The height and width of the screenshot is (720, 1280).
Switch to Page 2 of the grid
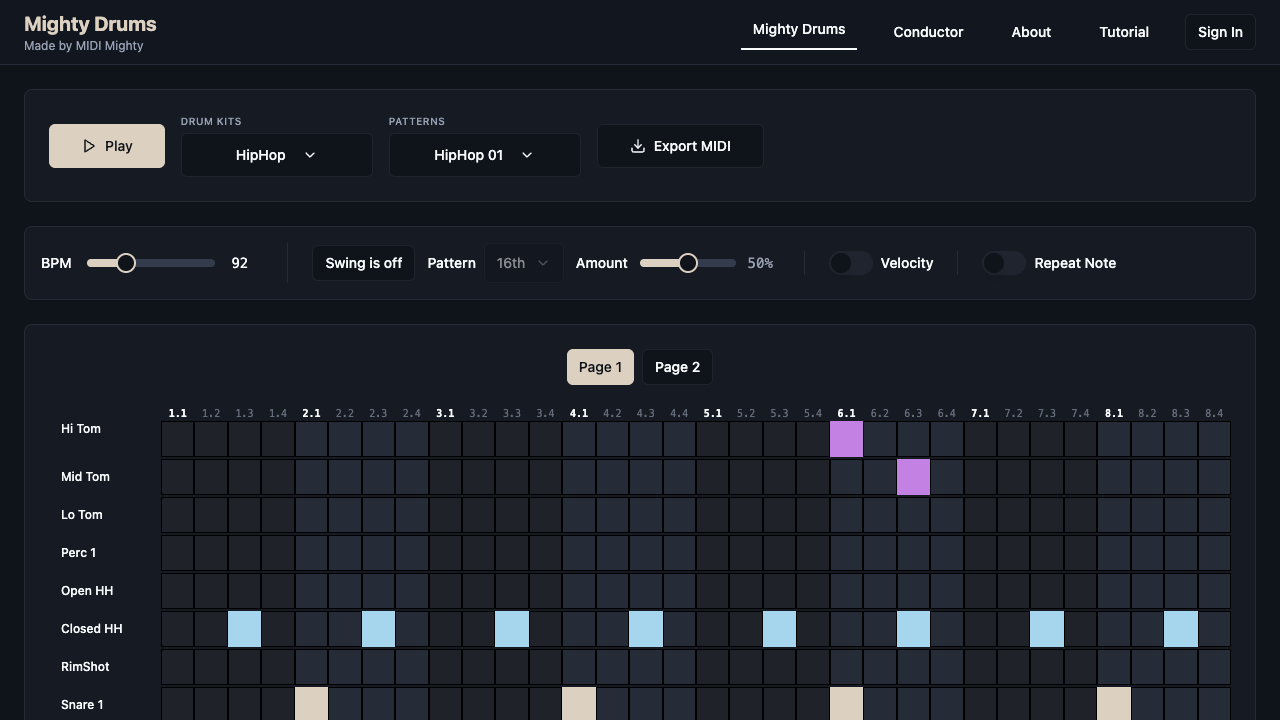pyautogui.click(x=677, y=367)
